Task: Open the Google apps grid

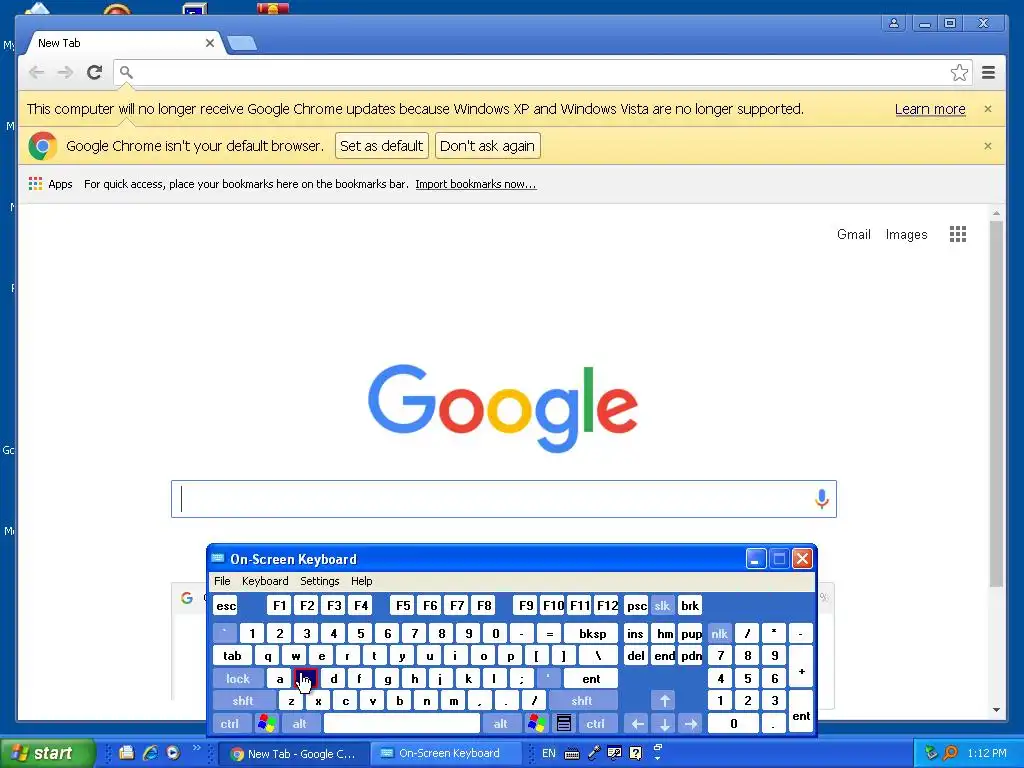Action: click(x=957, y=234)
